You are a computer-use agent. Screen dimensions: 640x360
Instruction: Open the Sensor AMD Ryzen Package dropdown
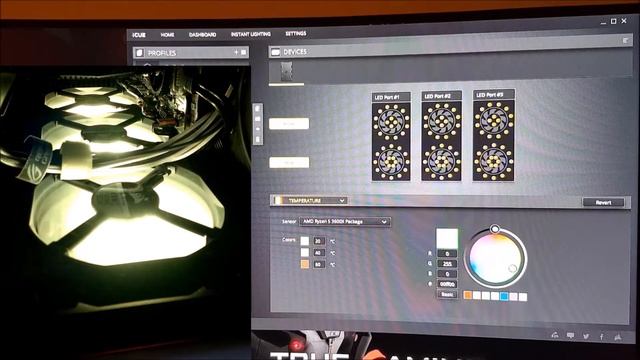[344, 222]
